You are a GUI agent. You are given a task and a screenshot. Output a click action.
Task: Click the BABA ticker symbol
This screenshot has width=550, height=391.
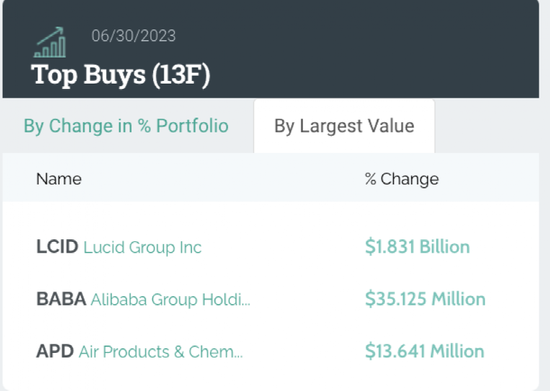[61, 299]
